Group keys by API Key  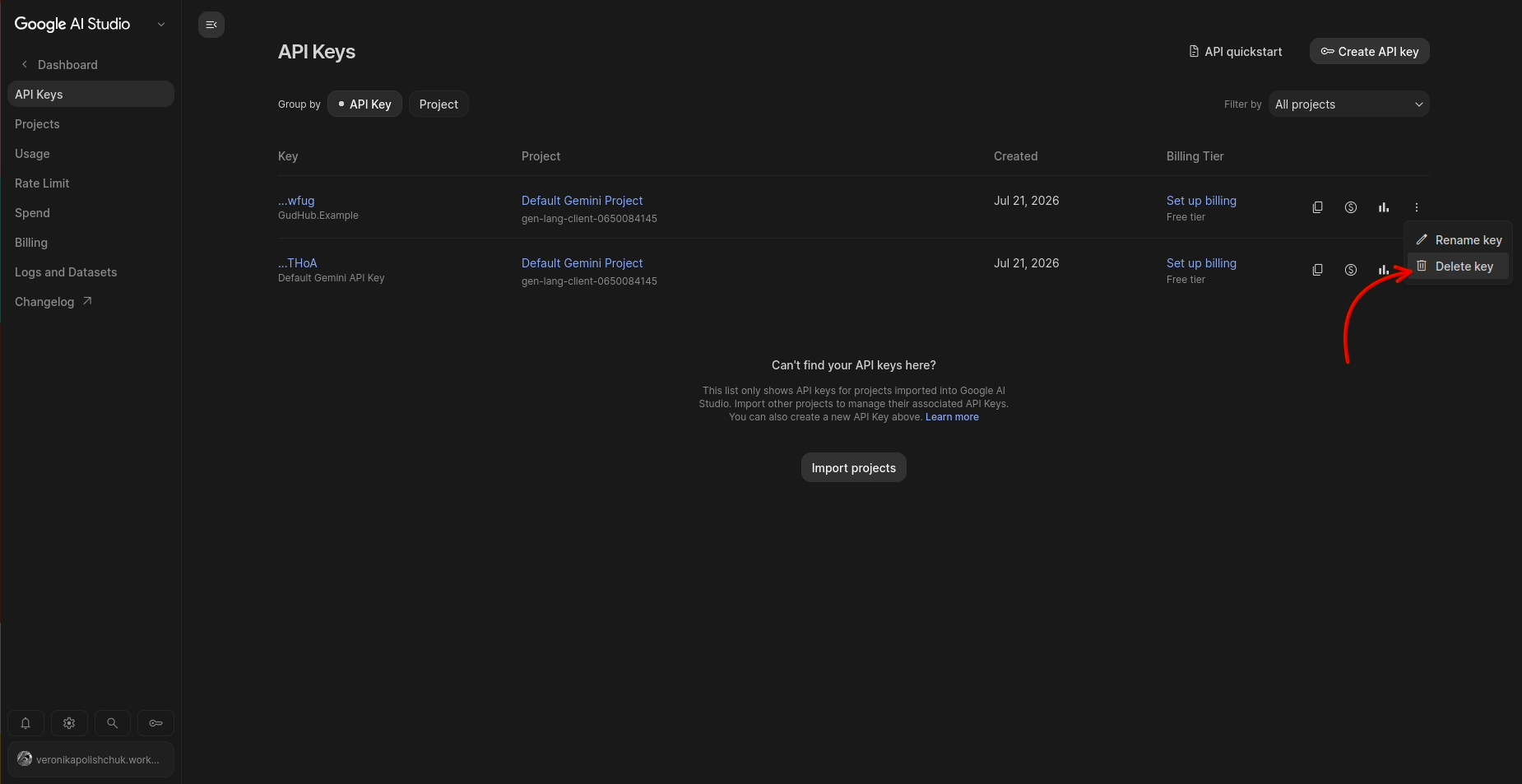click(x=364, y=104)
